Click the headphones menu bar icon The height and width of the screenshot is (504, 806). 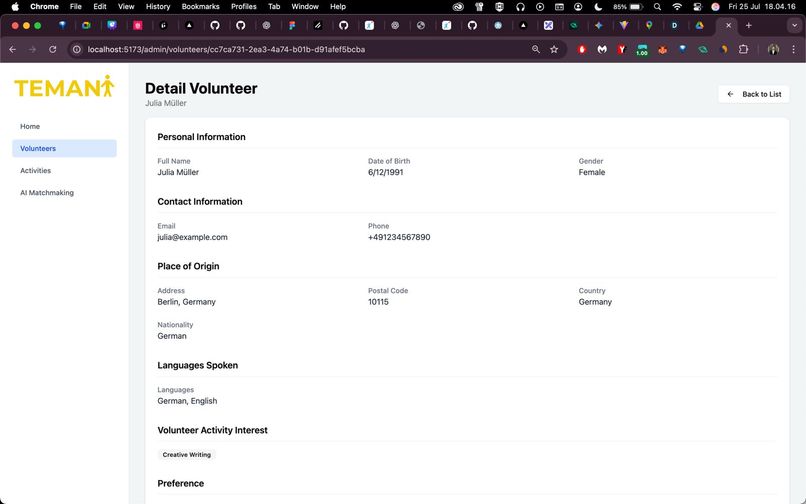[x=520, y=7]
